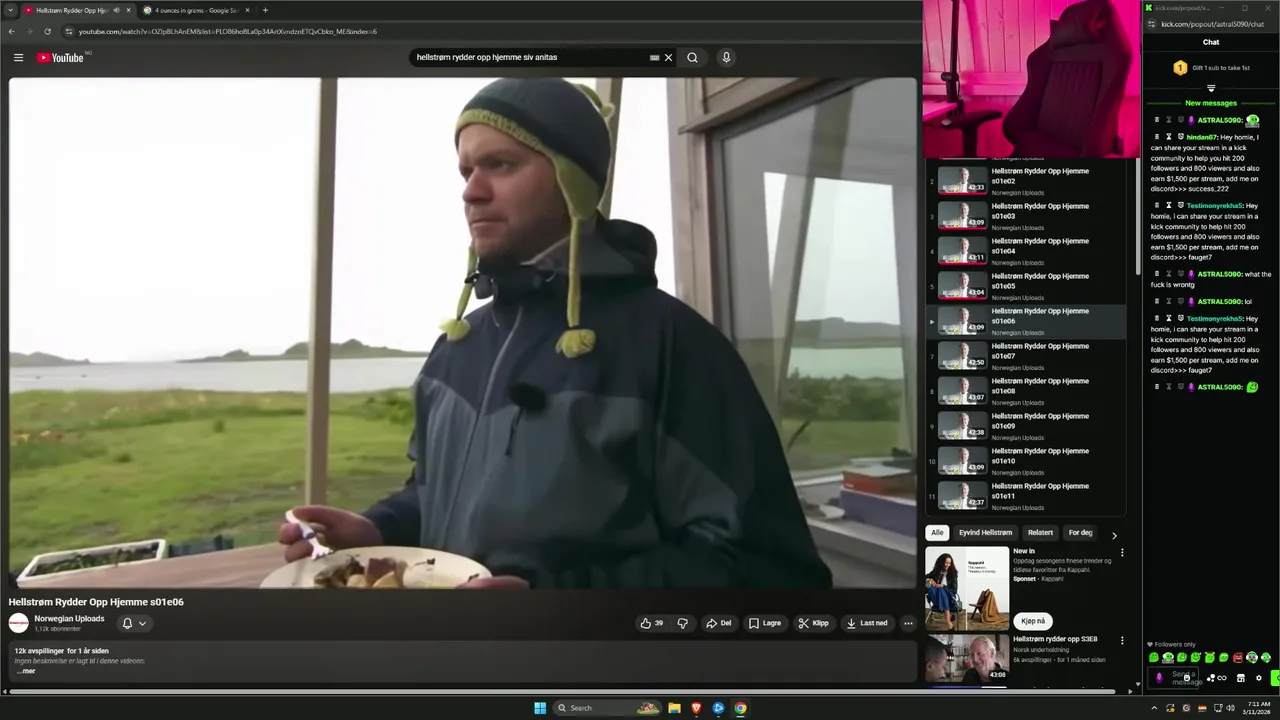Reload the YouTube page
Screen dimensions: 1280x720
coord(47,31)
